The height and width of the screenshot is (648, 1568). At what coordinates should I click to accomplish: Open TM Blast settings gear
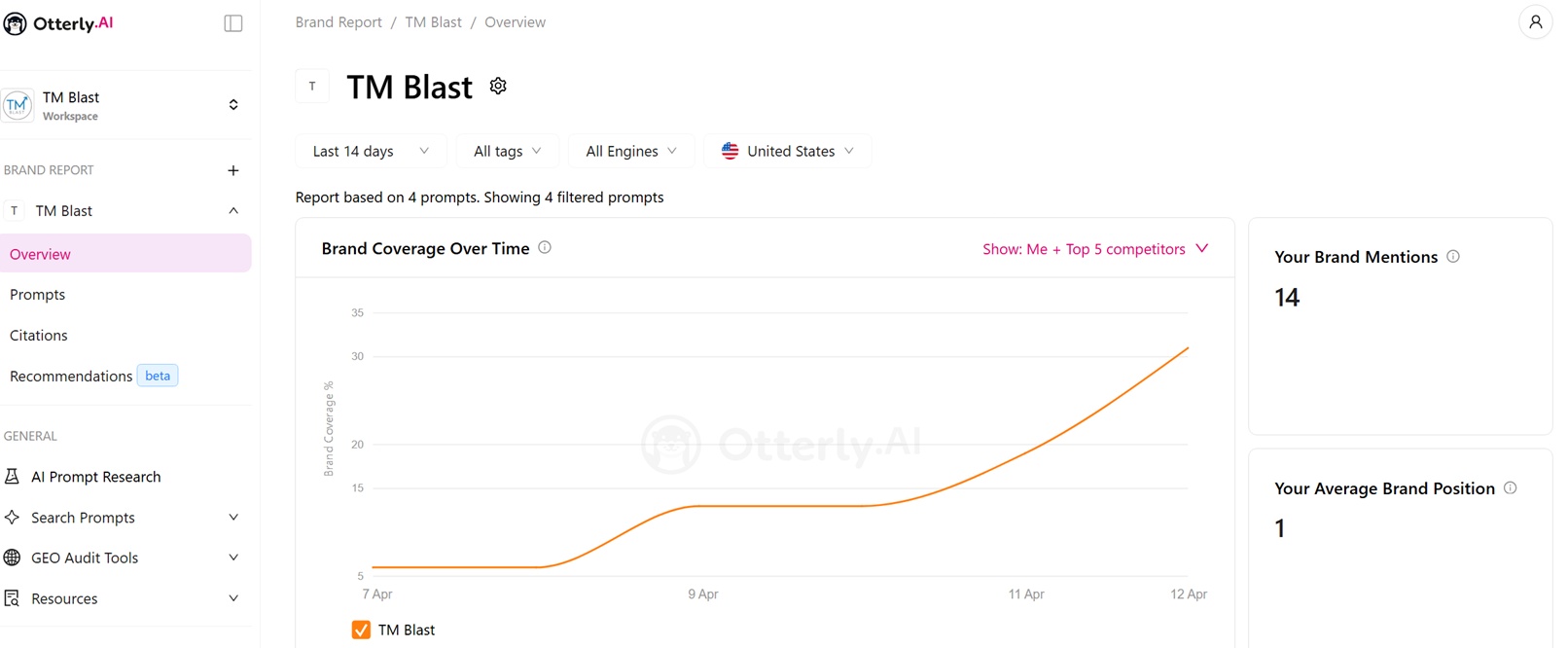tap(498, 87)
